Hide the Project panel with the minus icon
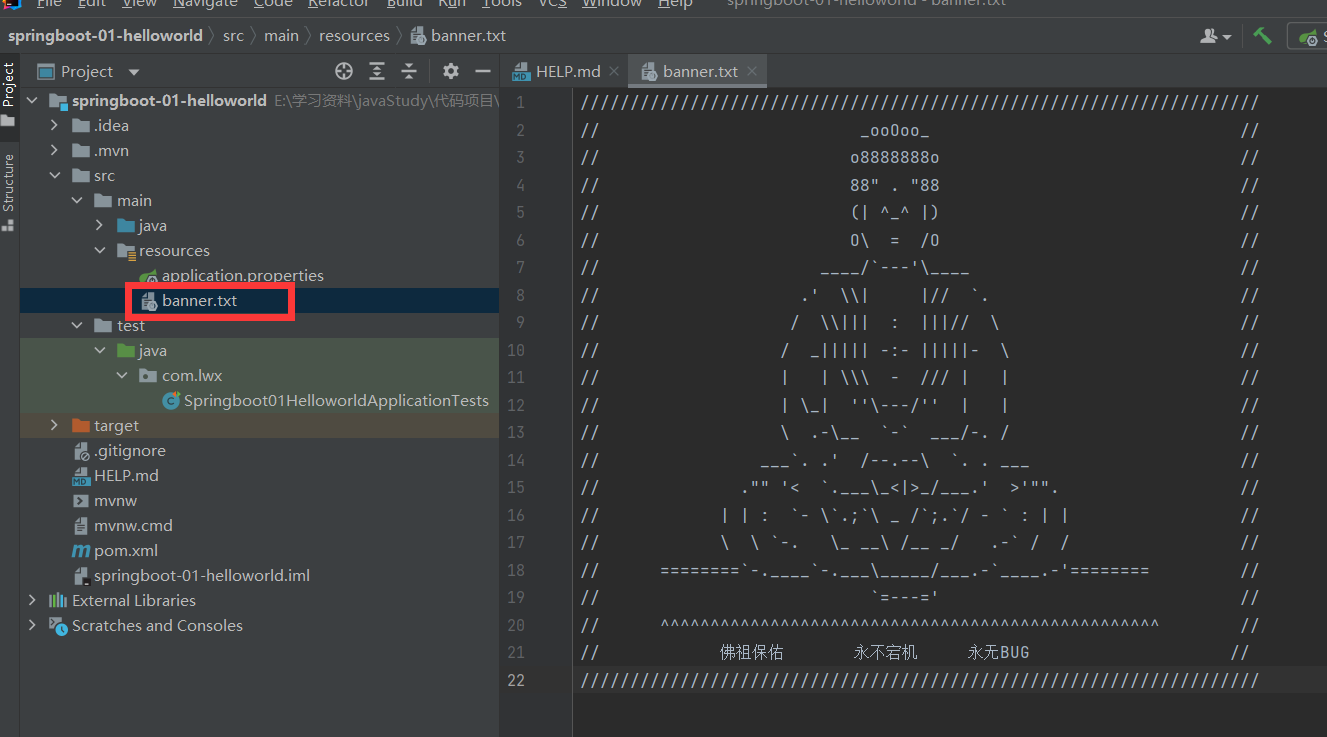Screen dimensions: 1327x737 pos(483,71)
